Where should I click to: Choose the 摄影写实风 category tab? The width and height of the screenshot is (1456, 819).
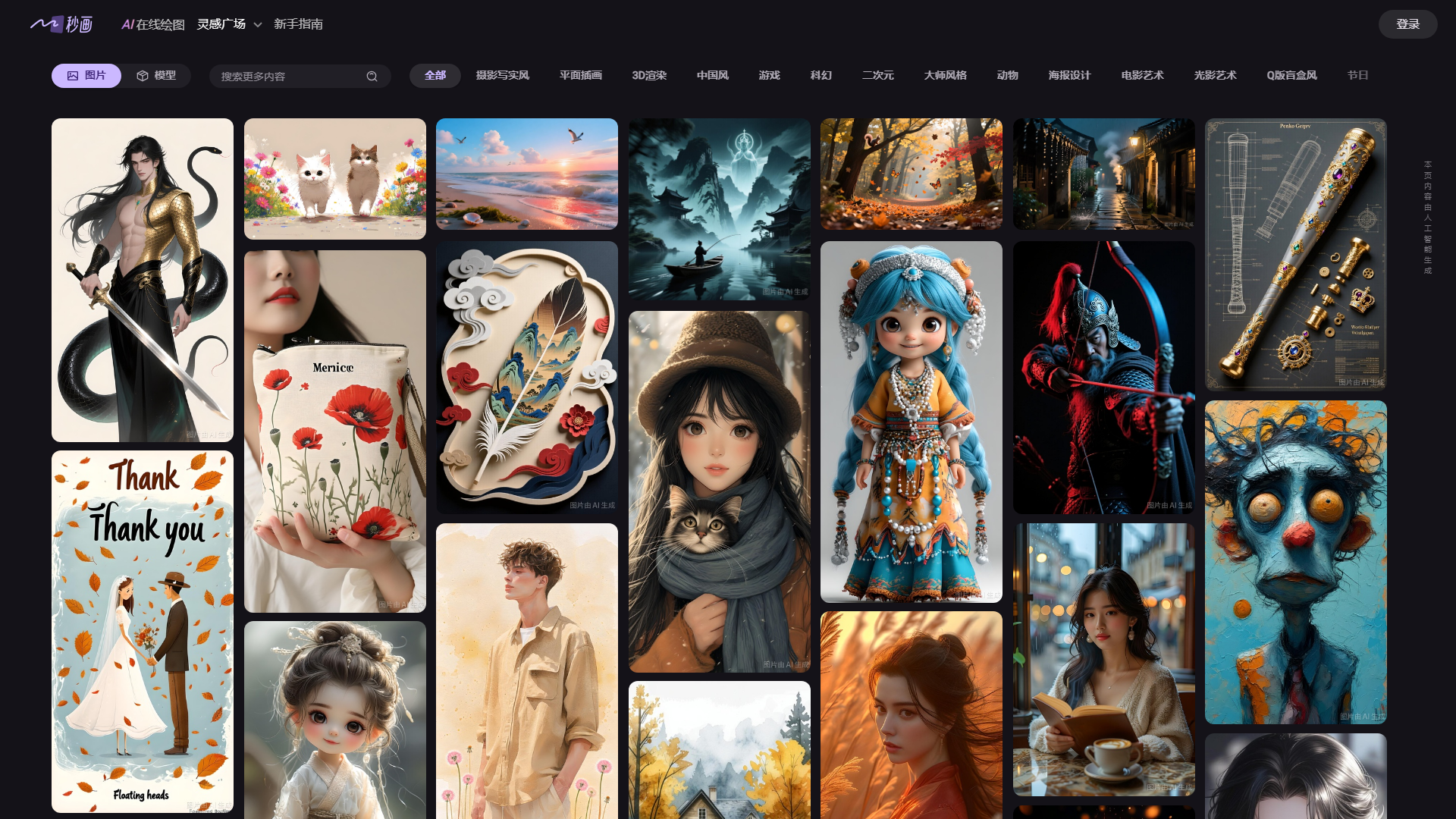[x=502, y=76]
